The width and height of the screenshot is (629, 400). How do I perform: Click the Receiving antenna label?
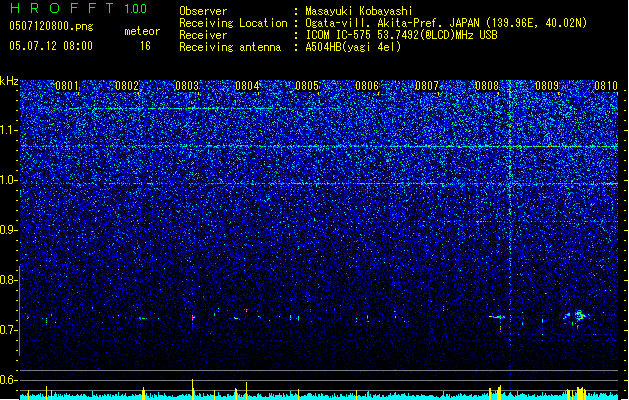tap(230, 47)
